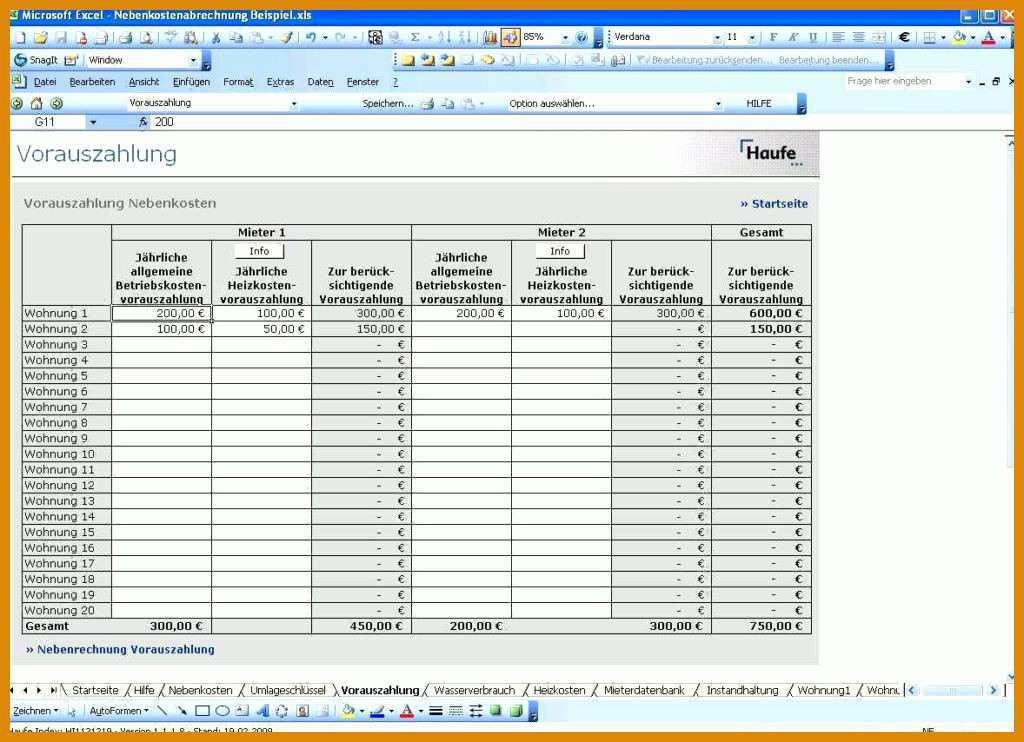Screen dimensions: 1024x742
Task: Switch to the Heizkosten sheet tab
Action: click(x=559, y=690)
